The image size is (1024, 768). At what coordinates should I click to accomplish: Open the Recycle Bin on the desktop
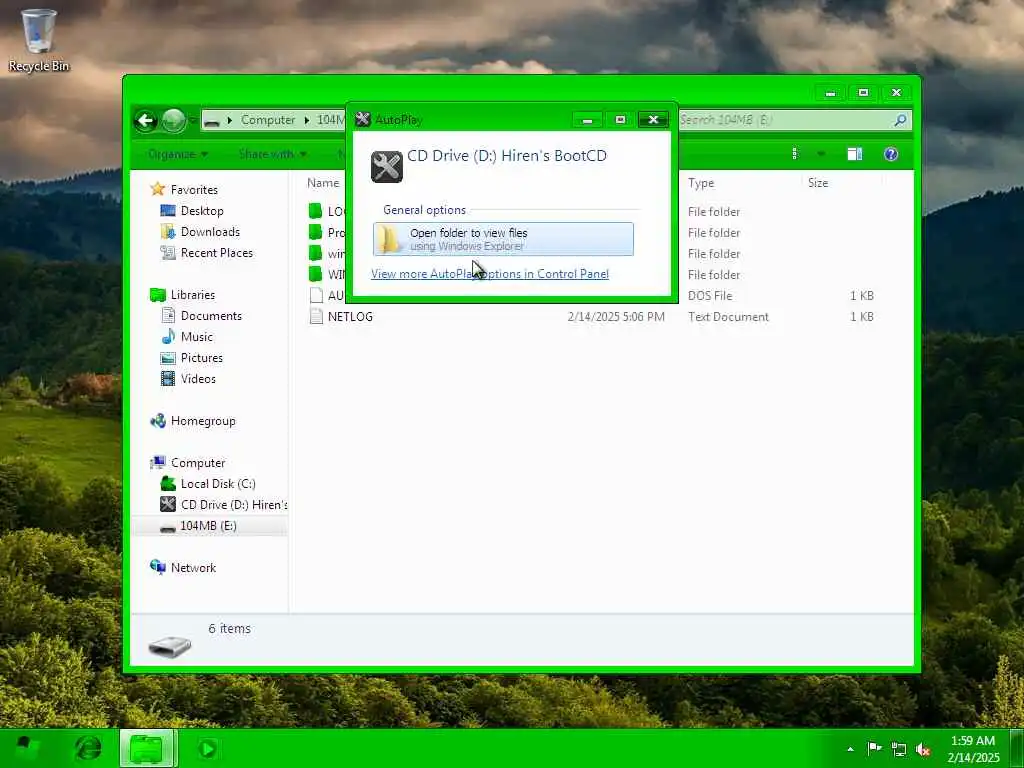click(x=39, y=40)
